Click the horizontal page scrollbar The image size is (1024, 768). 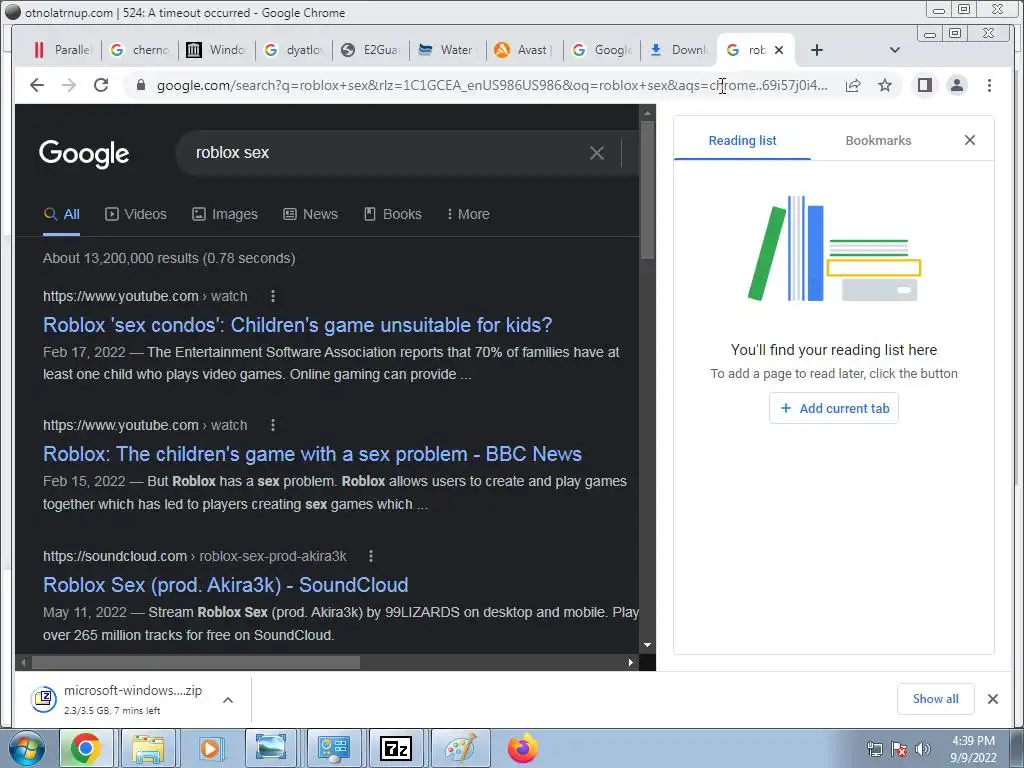coord(196,662)
